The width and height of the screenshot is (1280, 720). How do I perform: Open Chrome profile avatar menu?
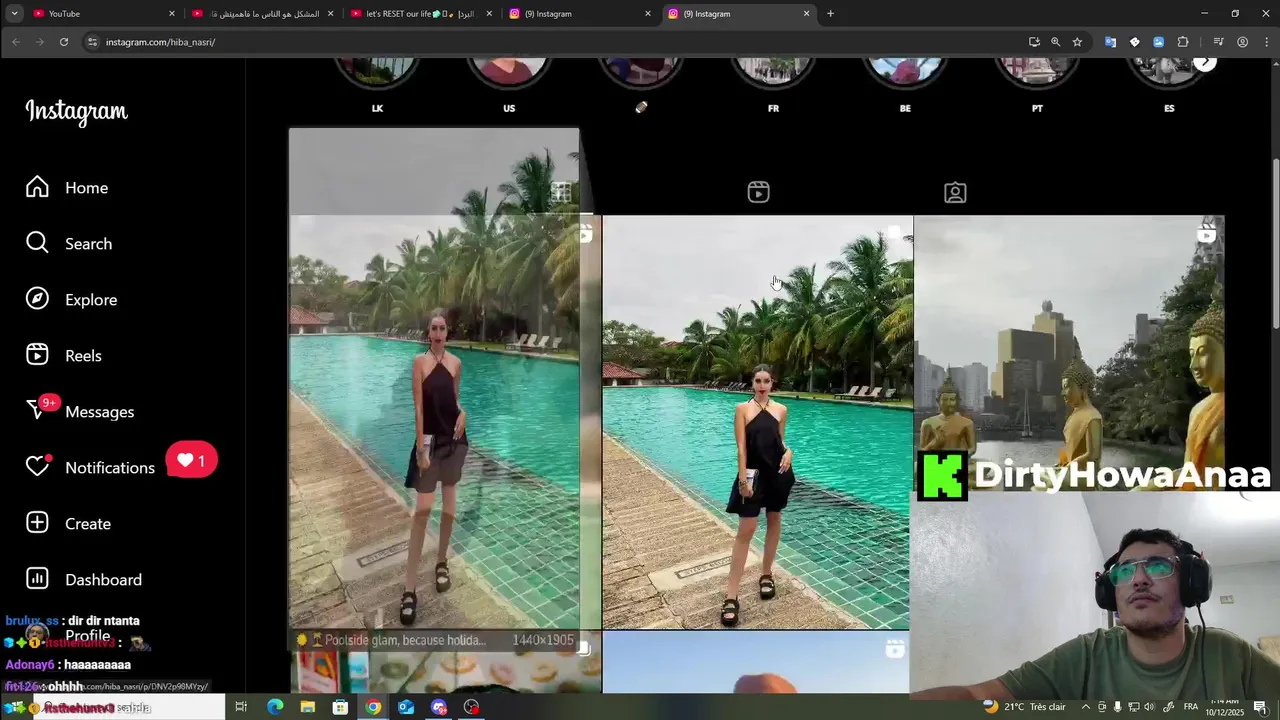click(1242, 42)
